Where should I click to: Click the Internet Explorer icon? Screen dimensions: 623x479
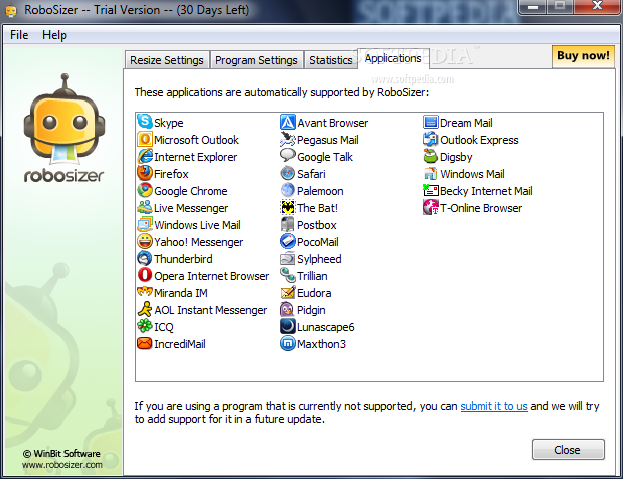click(145, 156)
